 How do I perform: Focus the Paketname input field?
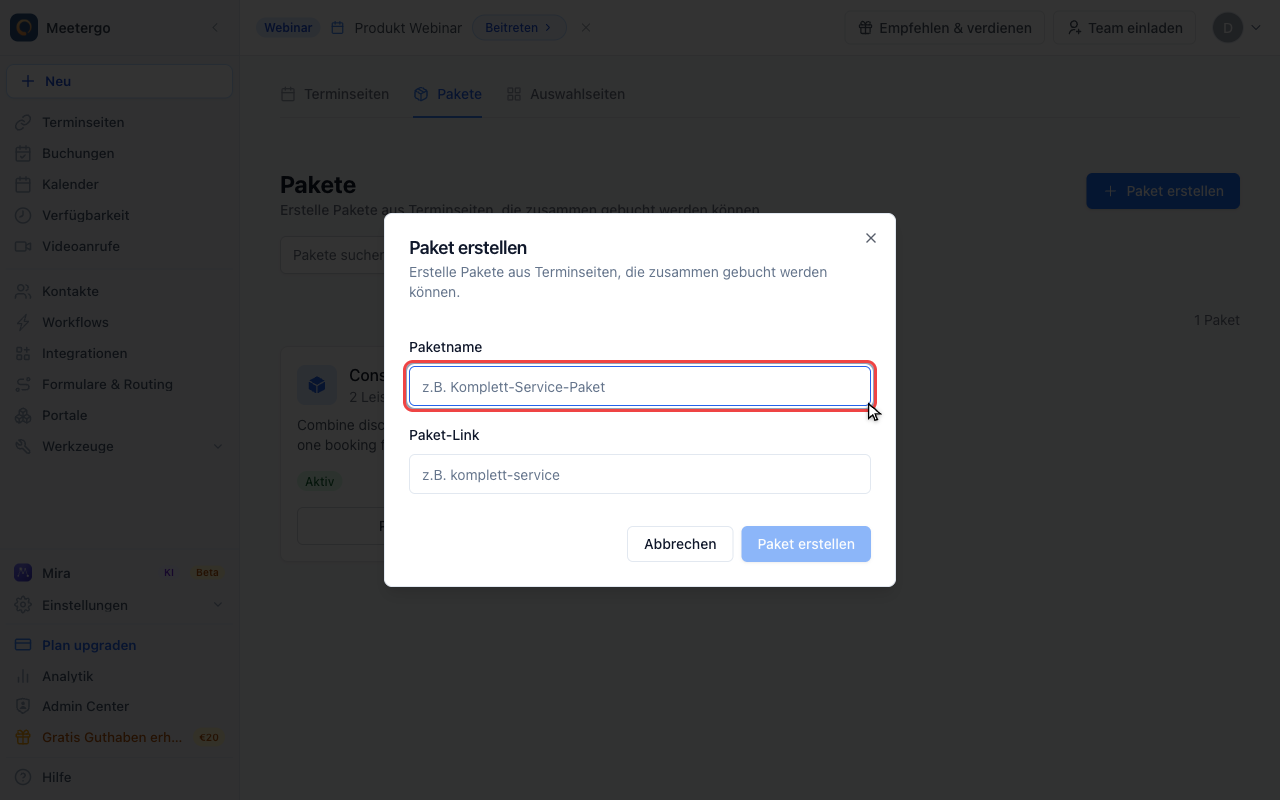point(640,386)
